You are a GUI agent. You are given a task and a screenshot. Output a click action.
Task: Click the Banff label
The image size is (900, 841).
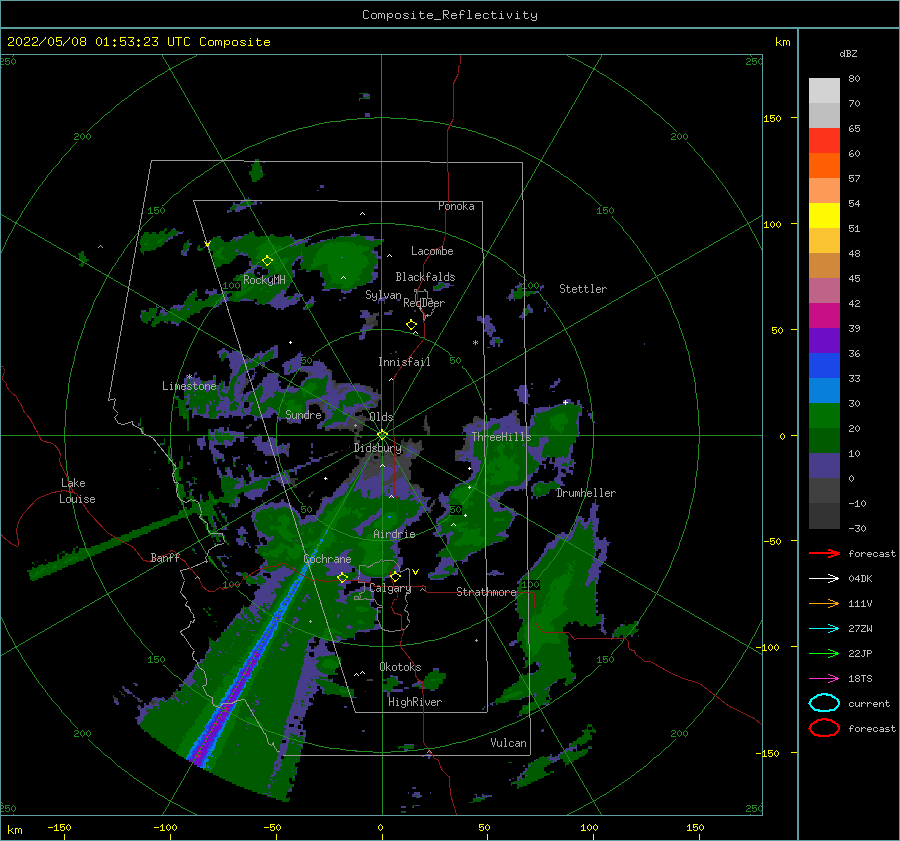165,557
